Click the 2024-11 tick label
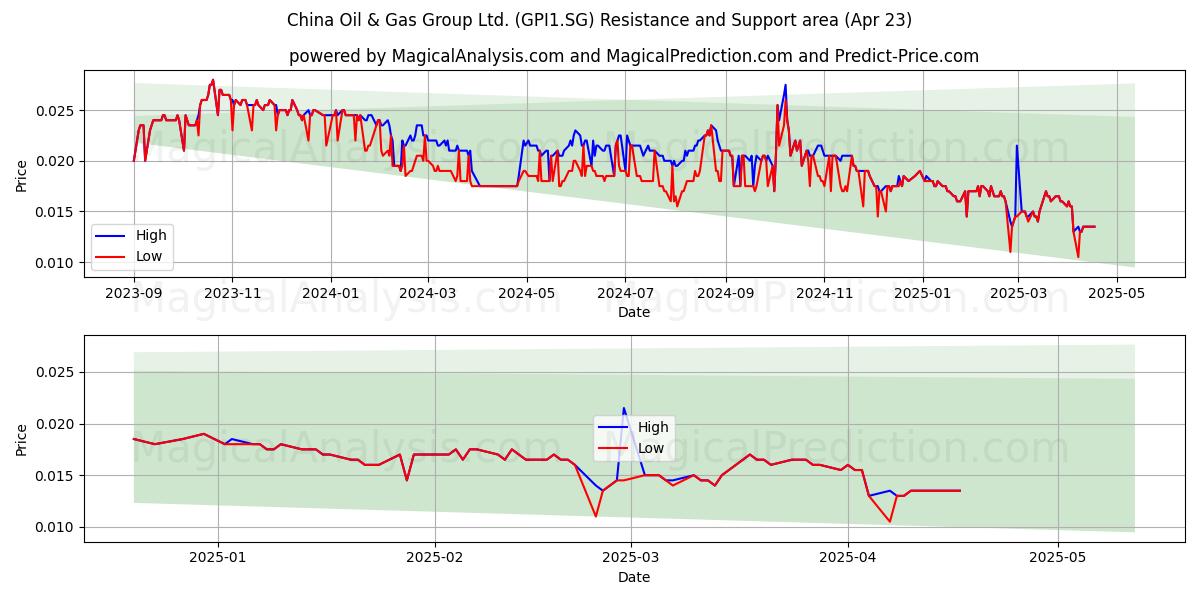This screenshot has height=600, width=1200. click(x=824, y=293)
